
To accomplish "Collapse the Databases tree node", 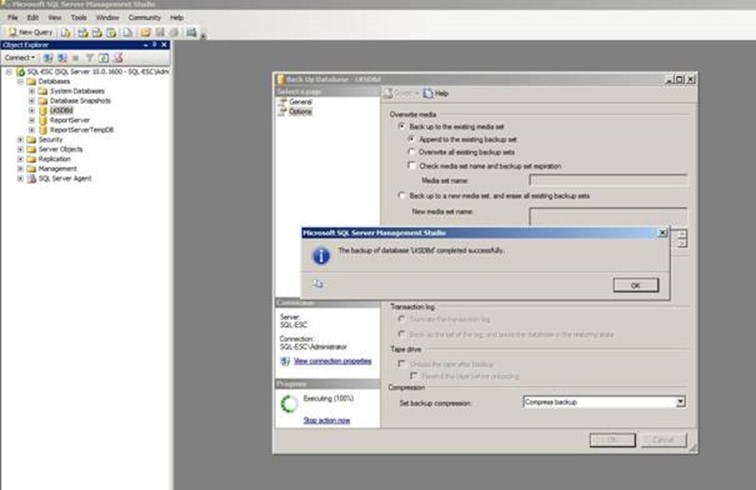I will [x=20, y=82].
